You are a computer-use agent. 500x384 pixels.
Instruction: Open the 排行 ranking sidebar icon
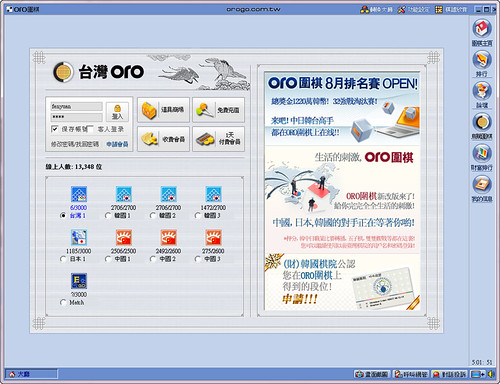(x=482, y=60)
